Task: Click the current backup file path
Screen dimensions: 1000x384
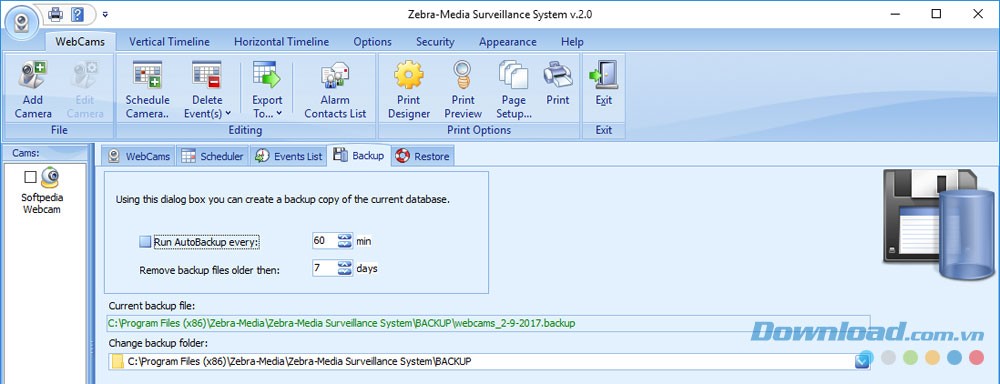Action: [x=488, y=323]
